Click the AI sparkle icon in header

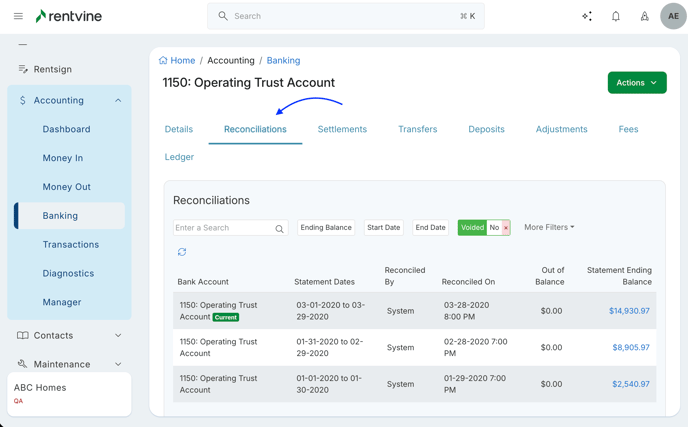(587, 16)
